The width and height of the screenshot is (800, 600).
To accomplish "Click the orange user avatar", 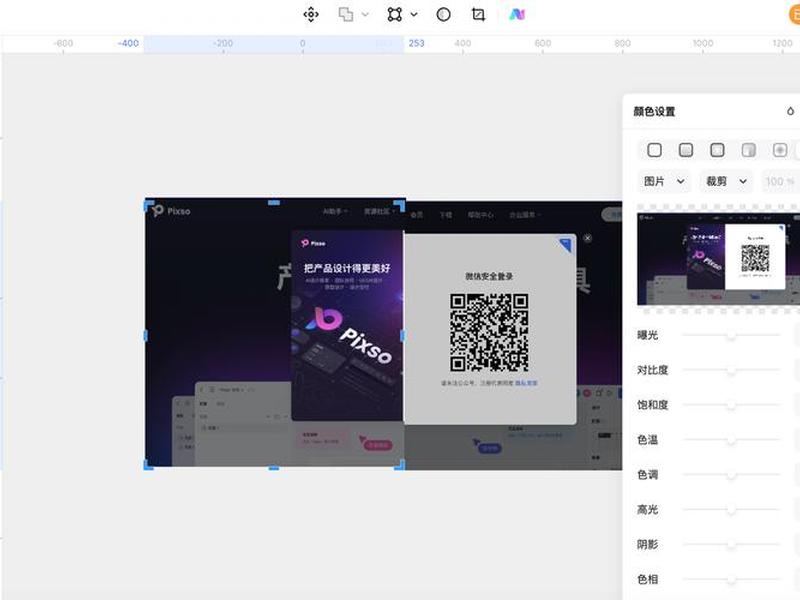I will tap(794, 14).
